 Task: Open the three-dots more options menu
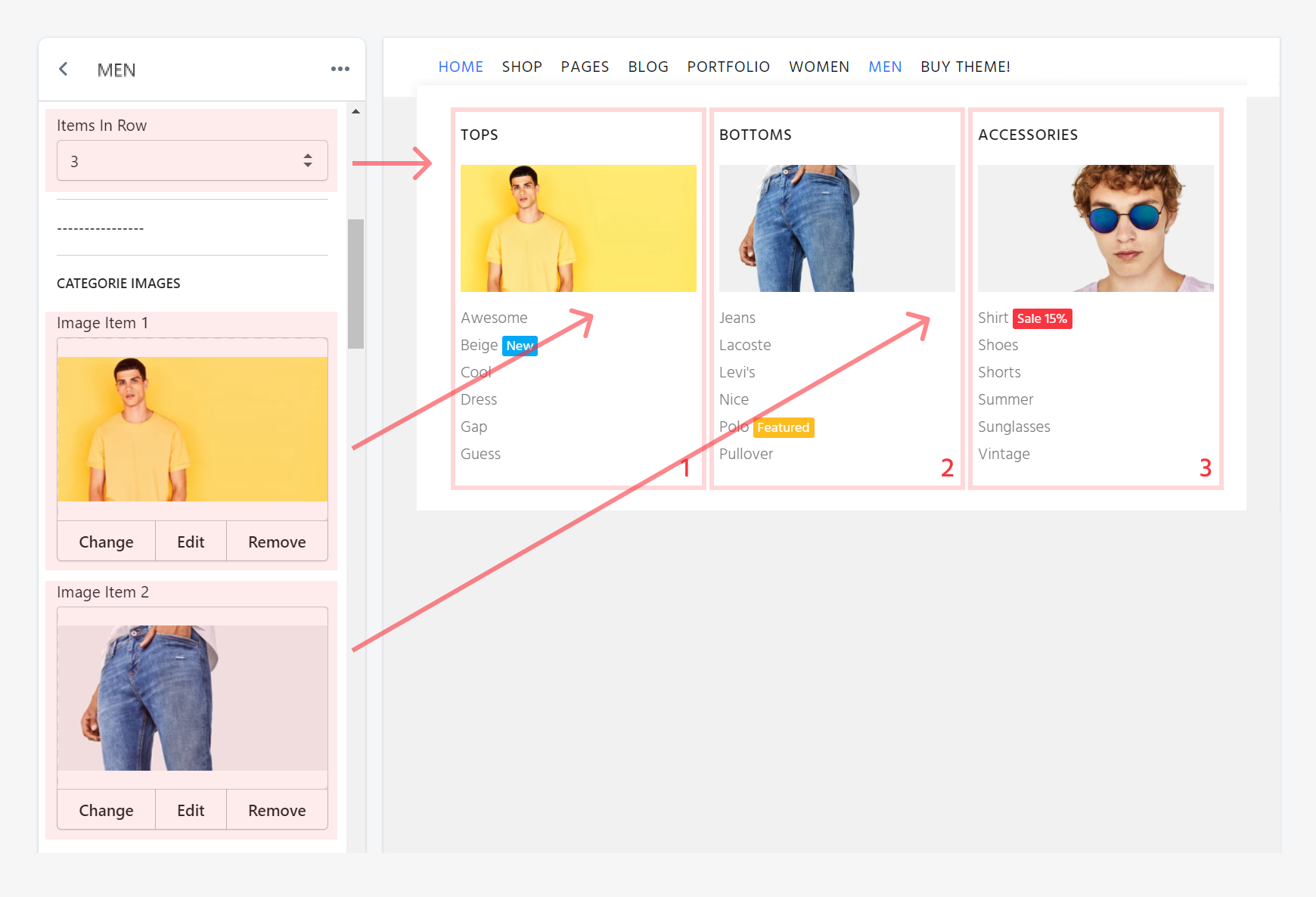(340, 69)
